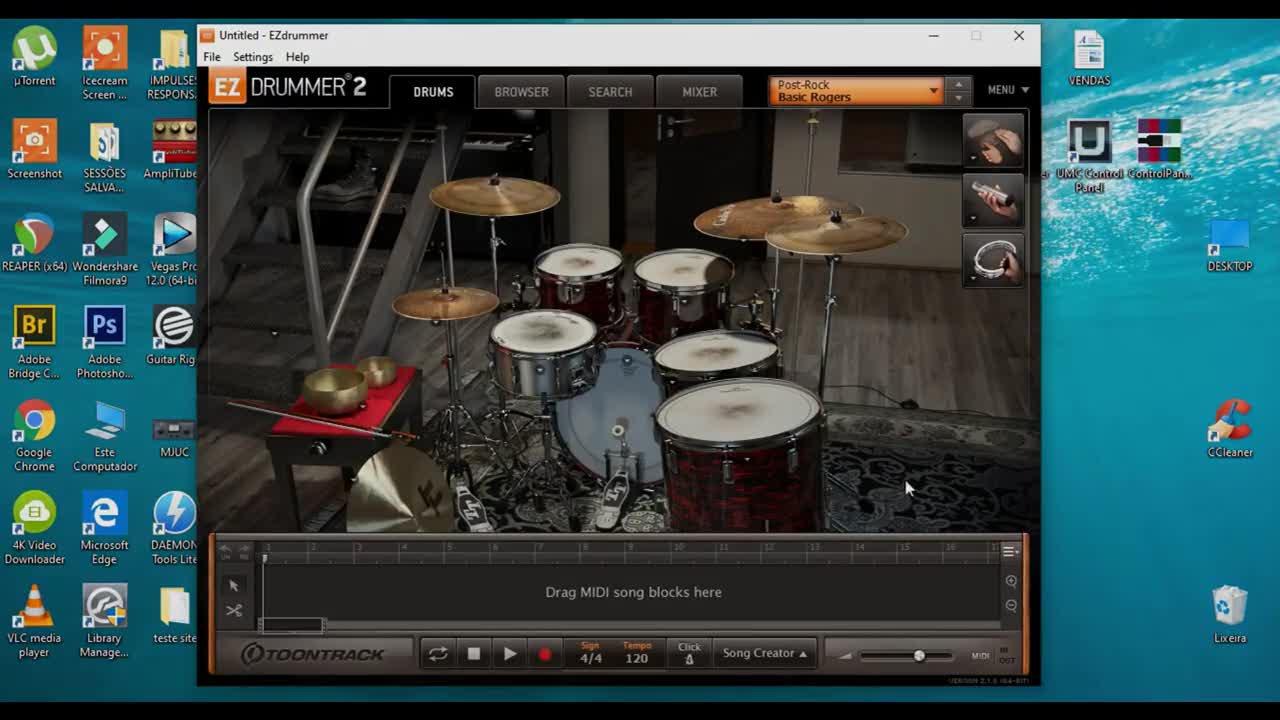Click the Toontrack logo
The image size is (1280, 720).
point(313,654)
